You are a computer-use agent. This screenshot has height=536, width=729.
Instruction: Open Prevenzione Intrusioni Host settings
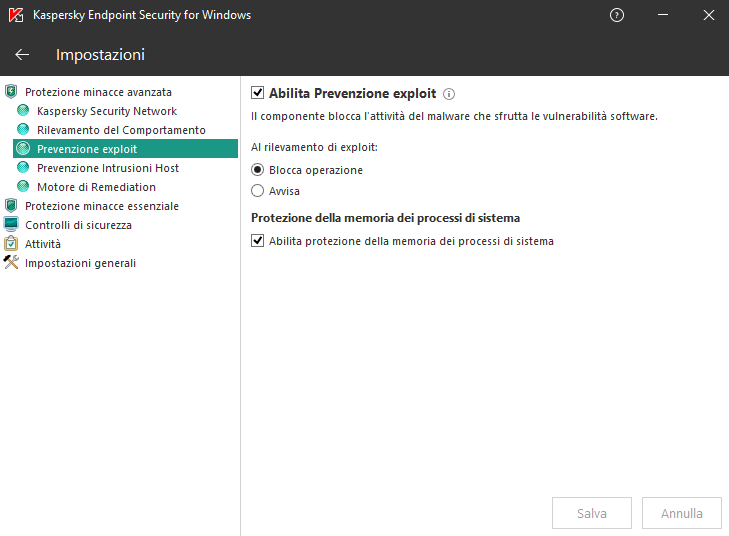(108, 168)
